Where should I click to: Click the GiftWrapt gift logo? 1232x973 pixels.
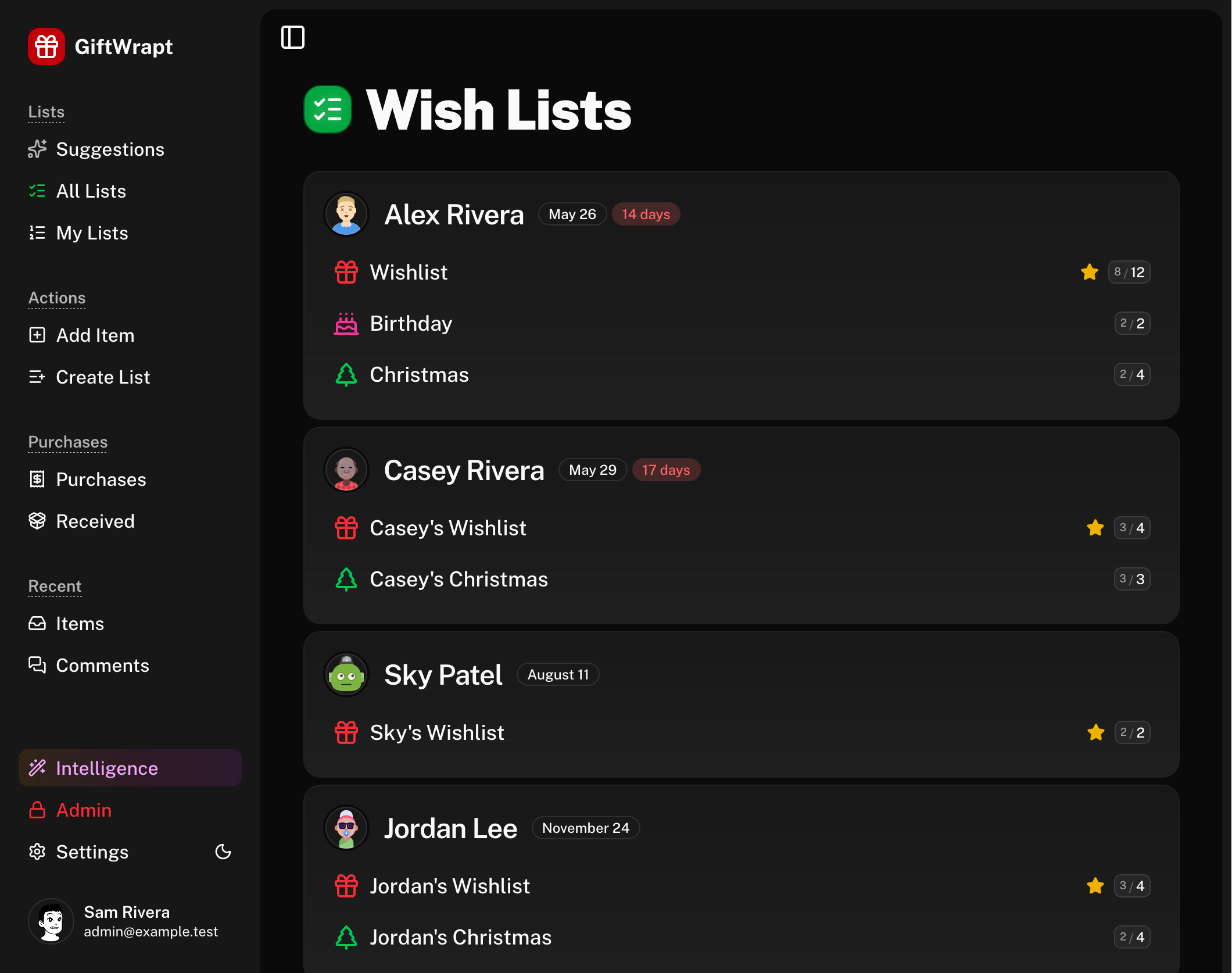tap(46, 46)
